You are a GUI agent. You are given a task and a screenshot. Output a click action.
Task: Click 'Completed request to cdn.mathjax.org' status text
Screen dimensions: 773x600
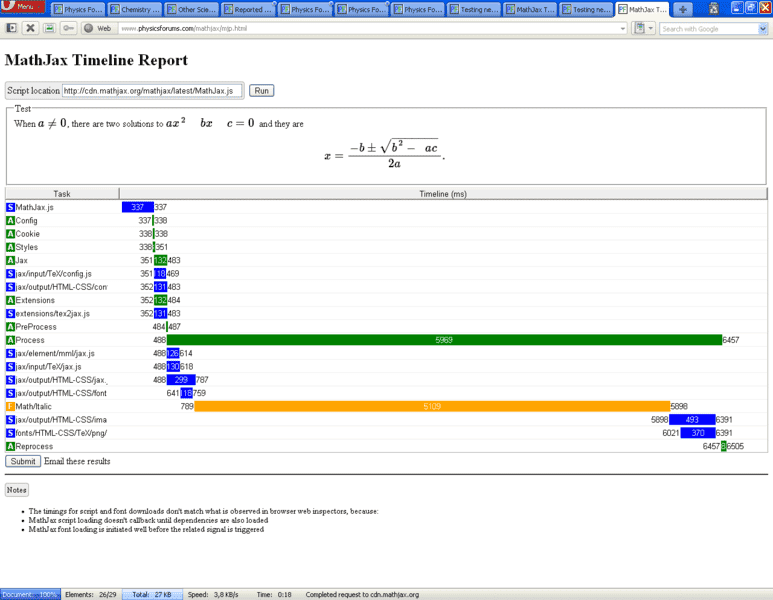coord(362,595)
